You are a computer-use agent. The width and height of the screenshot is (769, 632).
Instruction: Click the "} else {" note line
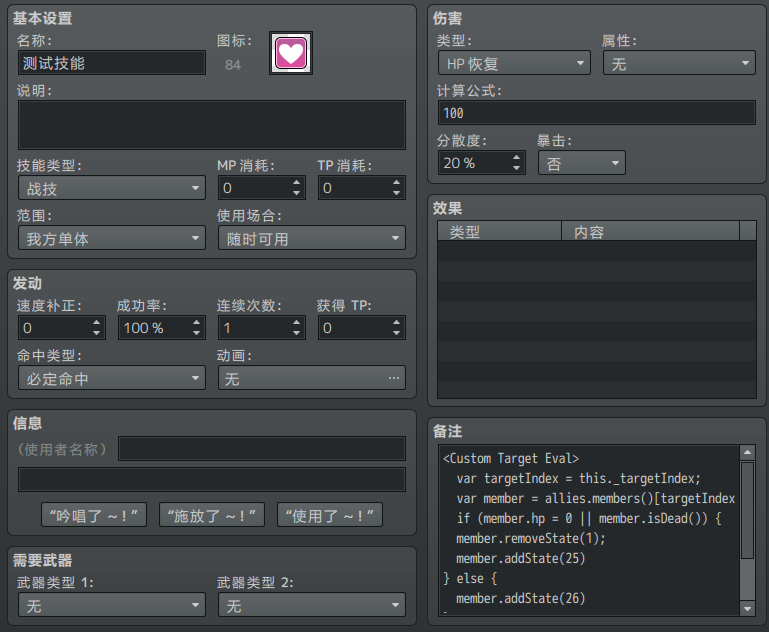[470, 579]
